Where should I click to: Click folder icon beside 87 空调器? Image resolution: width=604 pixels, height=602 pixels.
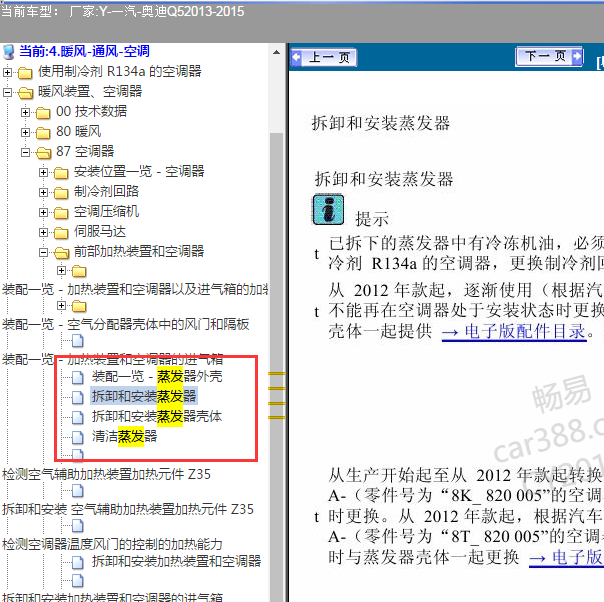click(44, 153)
